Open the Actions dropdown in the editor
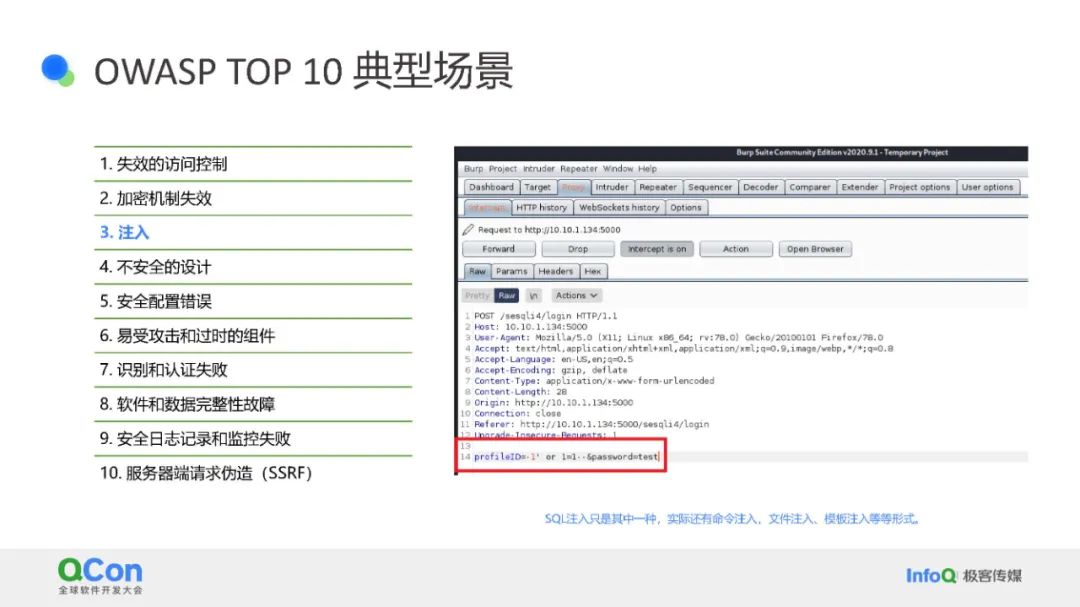 point(577,296)
